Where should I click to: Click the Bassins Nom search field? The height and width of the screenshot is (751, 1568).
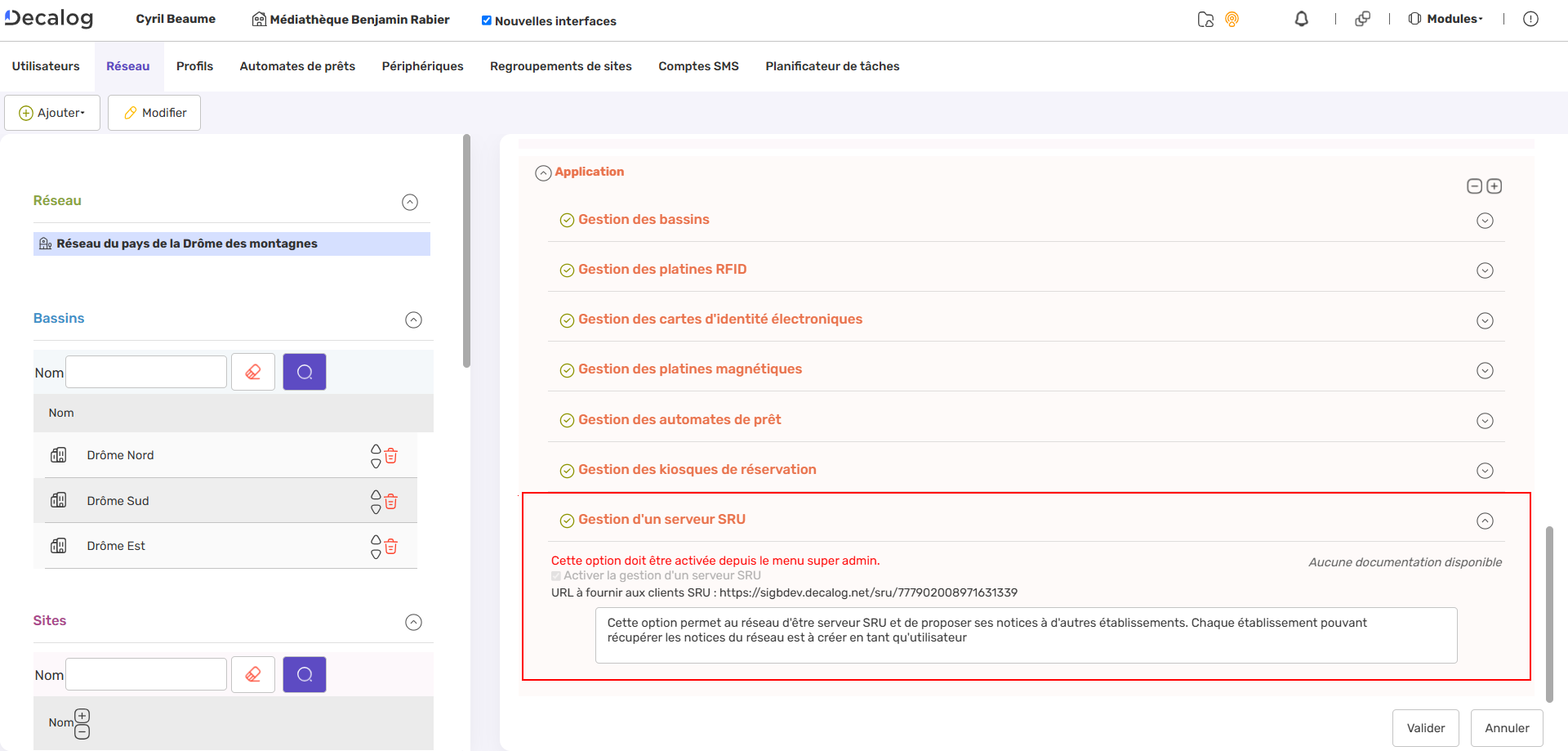tap(146, 372)
